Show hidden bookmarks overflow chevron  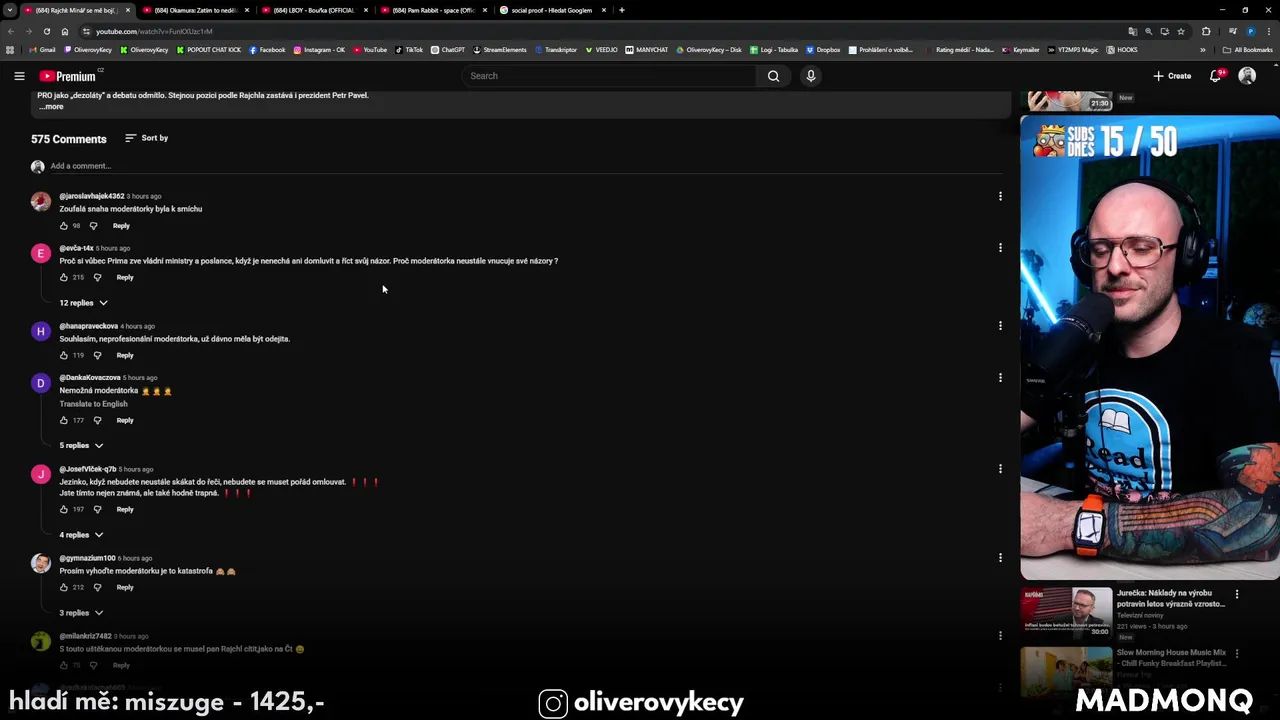tap(1203, 50)
